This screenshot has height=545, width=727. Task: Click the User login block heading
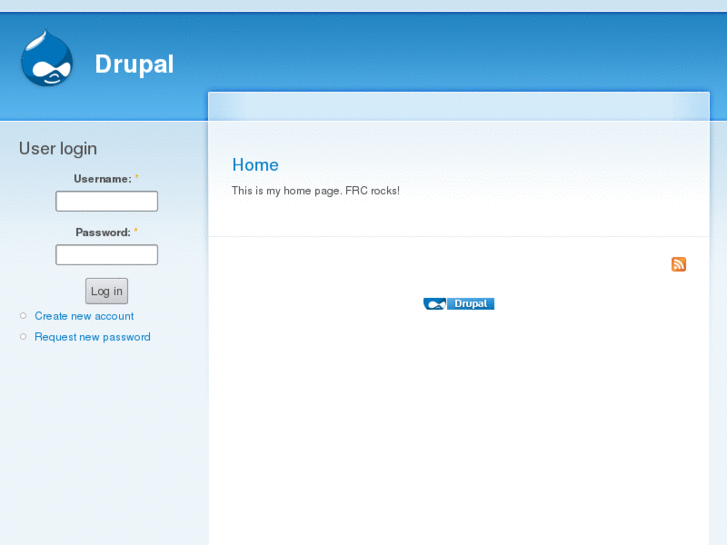(58, 149)
